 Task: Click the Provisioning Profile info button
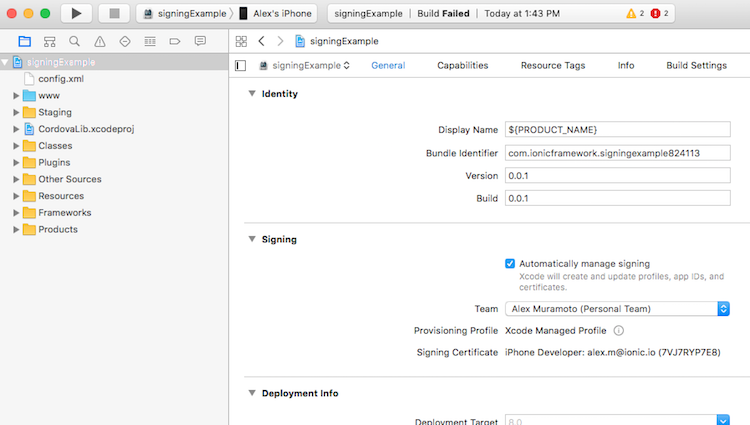point(618,331)
